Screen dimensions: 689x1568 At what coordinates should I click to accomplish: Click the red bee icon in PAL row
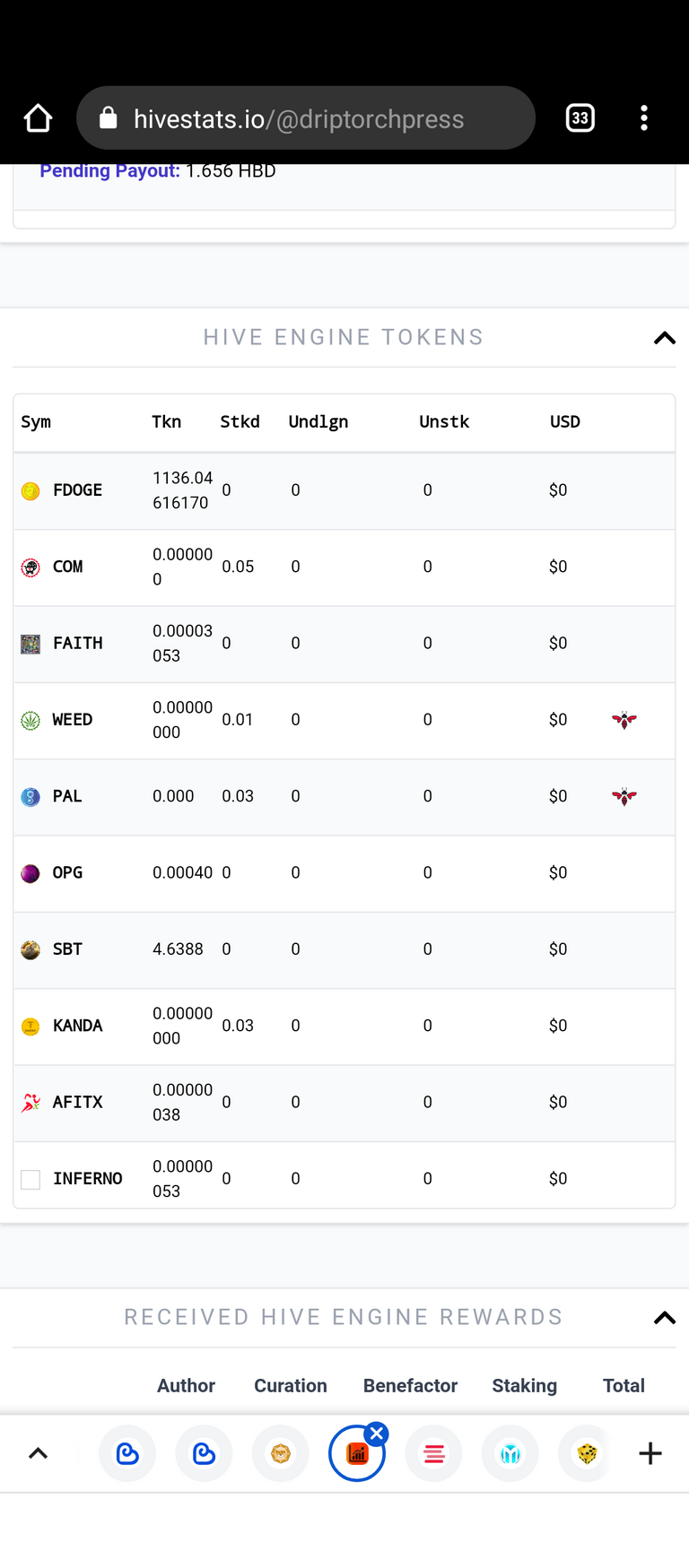tap(624, 796)
